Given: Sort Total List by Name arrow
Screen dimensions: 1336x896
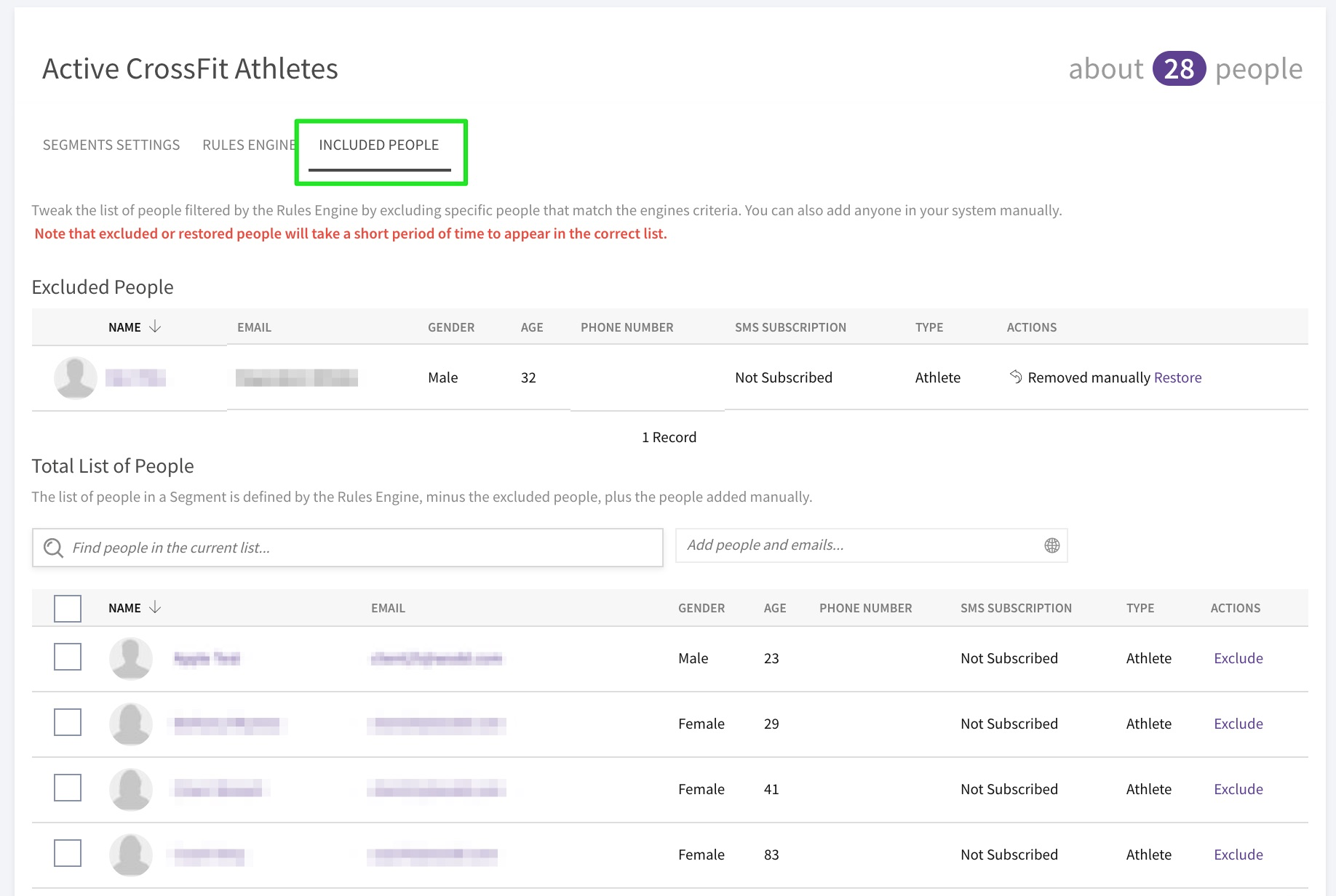Looking at the screenshot, I should (155, 607).
